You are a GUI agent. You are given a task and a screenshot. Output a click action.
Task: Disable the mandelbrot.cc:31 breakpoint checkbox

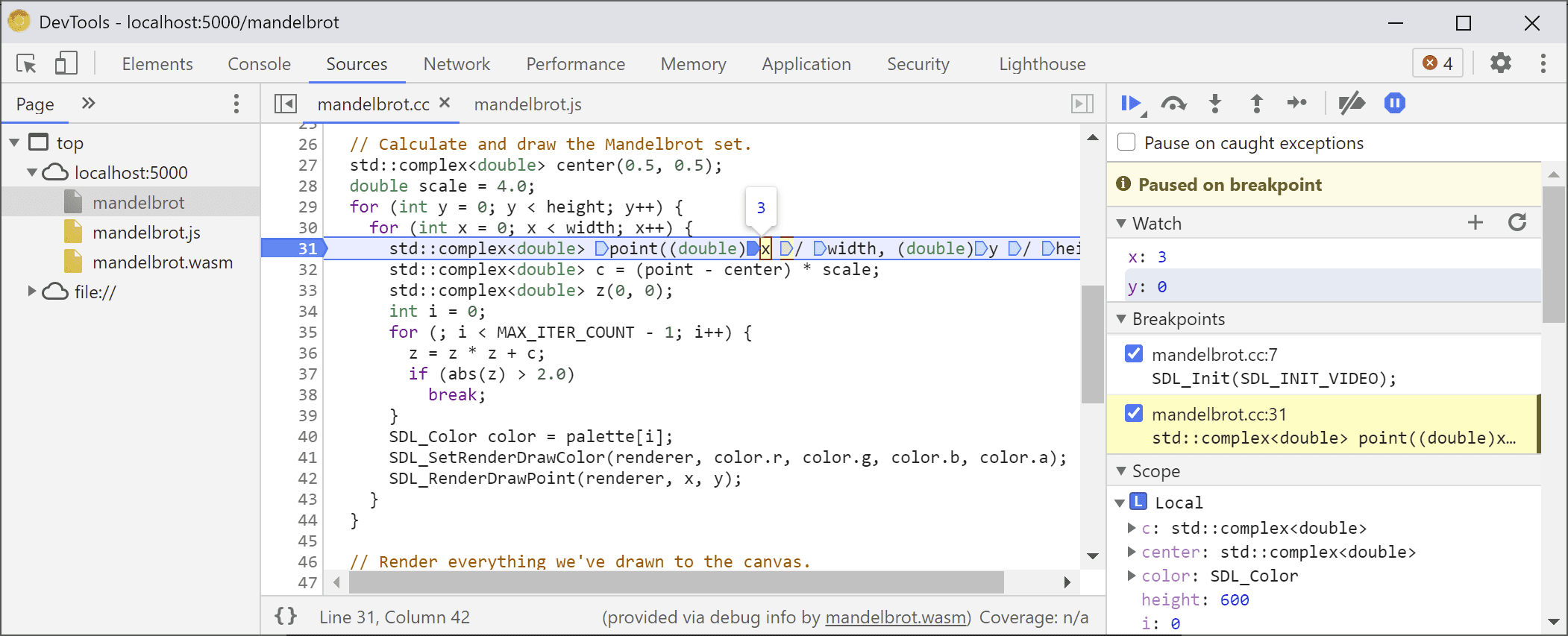(1133, 413)
